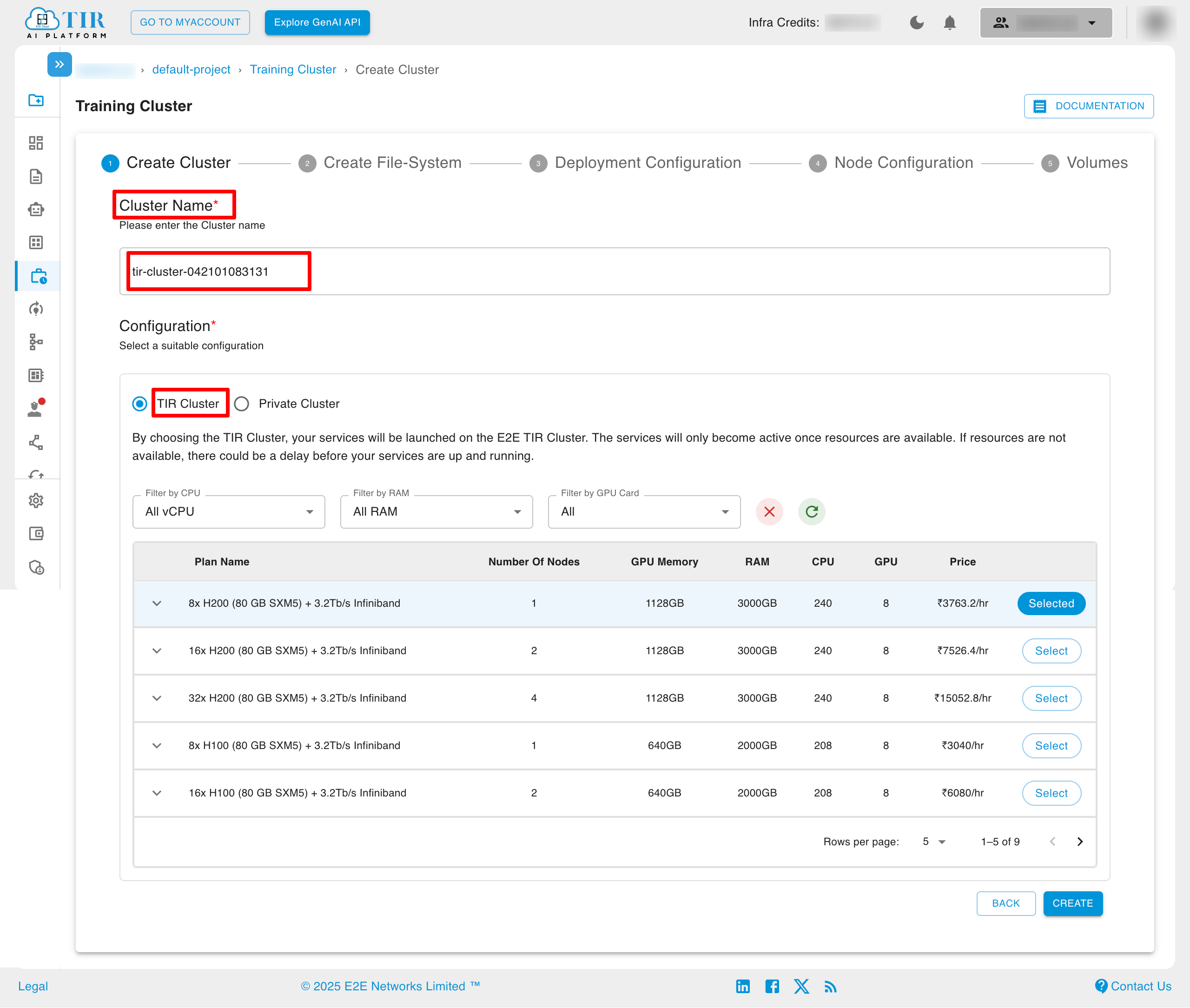Open the briefcase-clock Training Cluster sidebar icon

38,277
